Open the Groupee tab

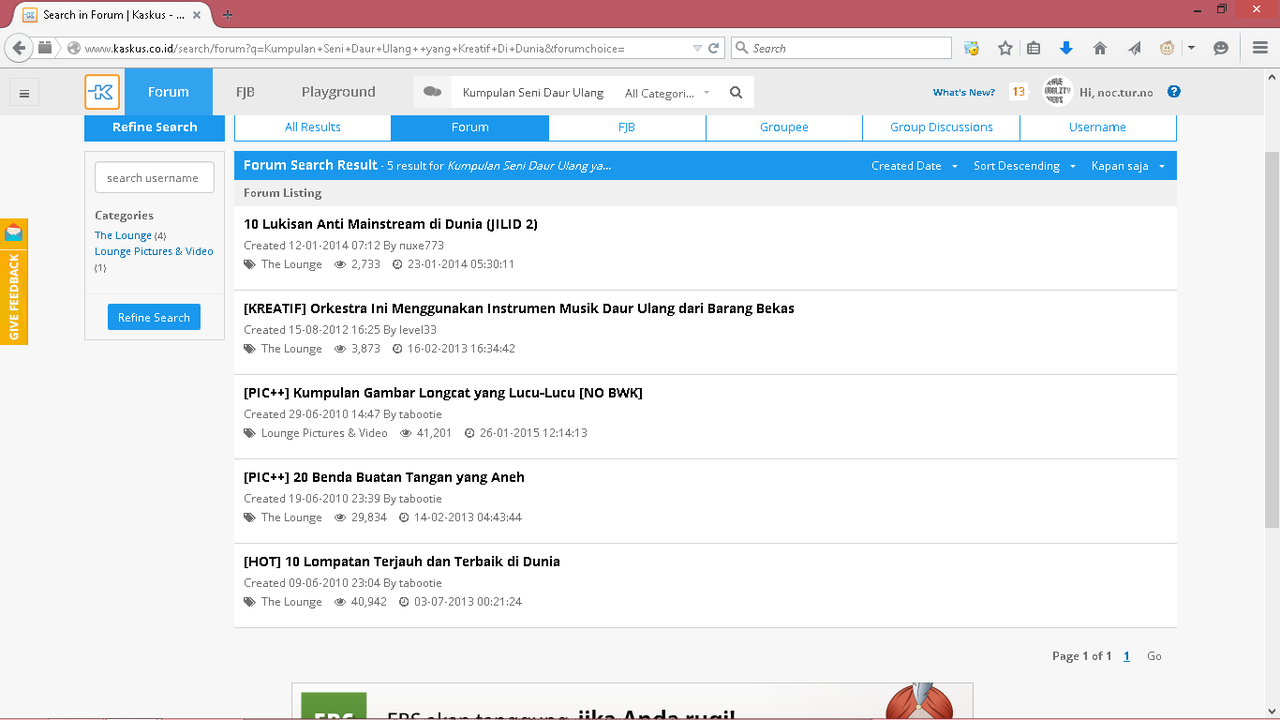(784, 127)
